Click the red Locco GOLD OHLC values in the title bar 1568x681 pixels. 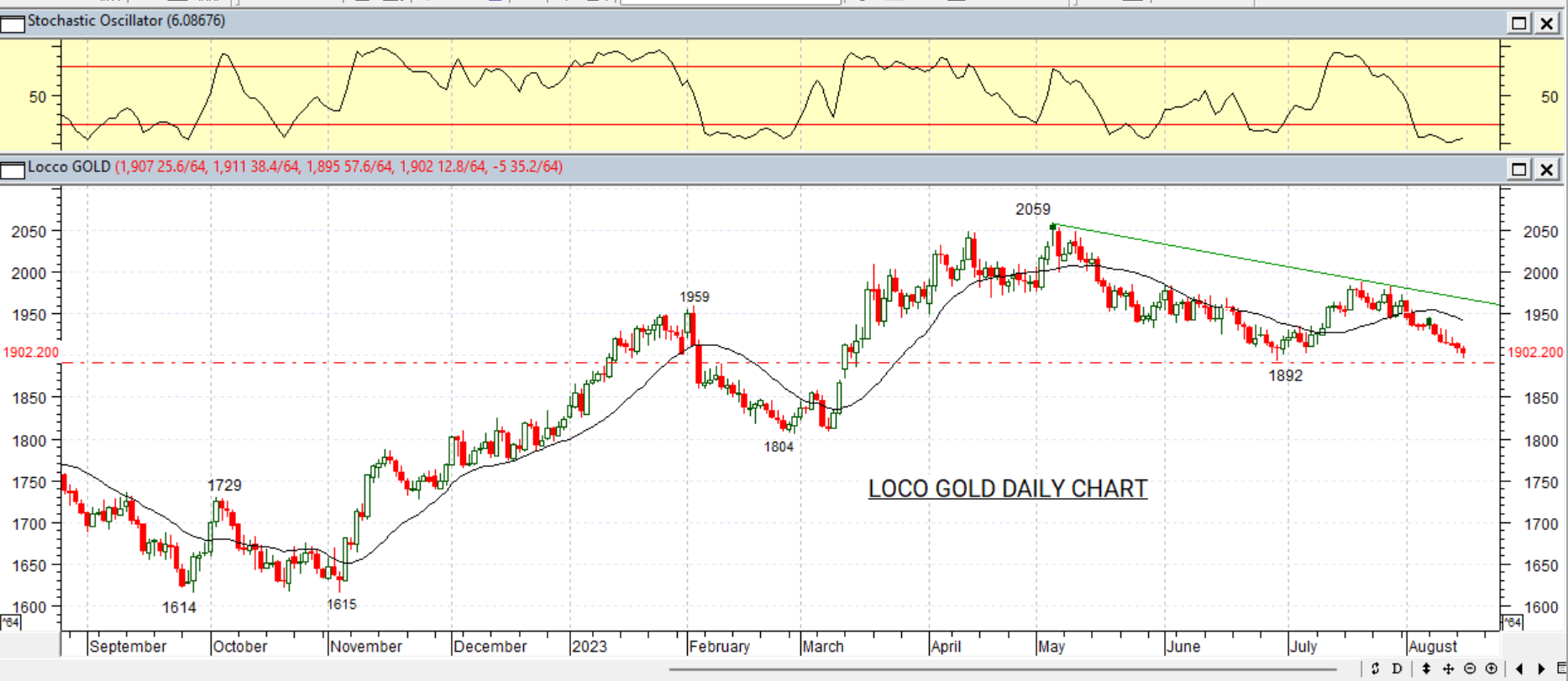[x=338, y=167]
